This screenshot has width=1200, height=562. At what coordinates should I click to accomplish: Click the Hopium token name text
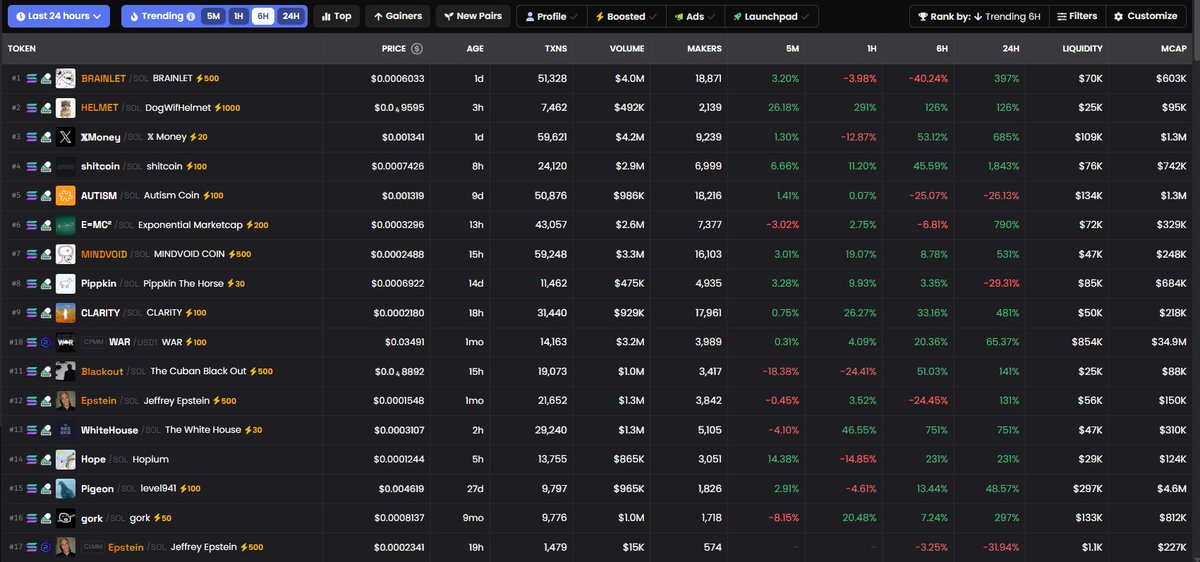150,459
